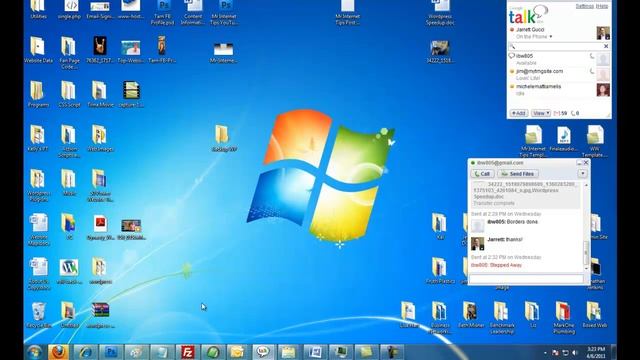640x360 pixels.
Task: Select the Website Data folder
Action: pyautogui.click(x=38, y=49)
